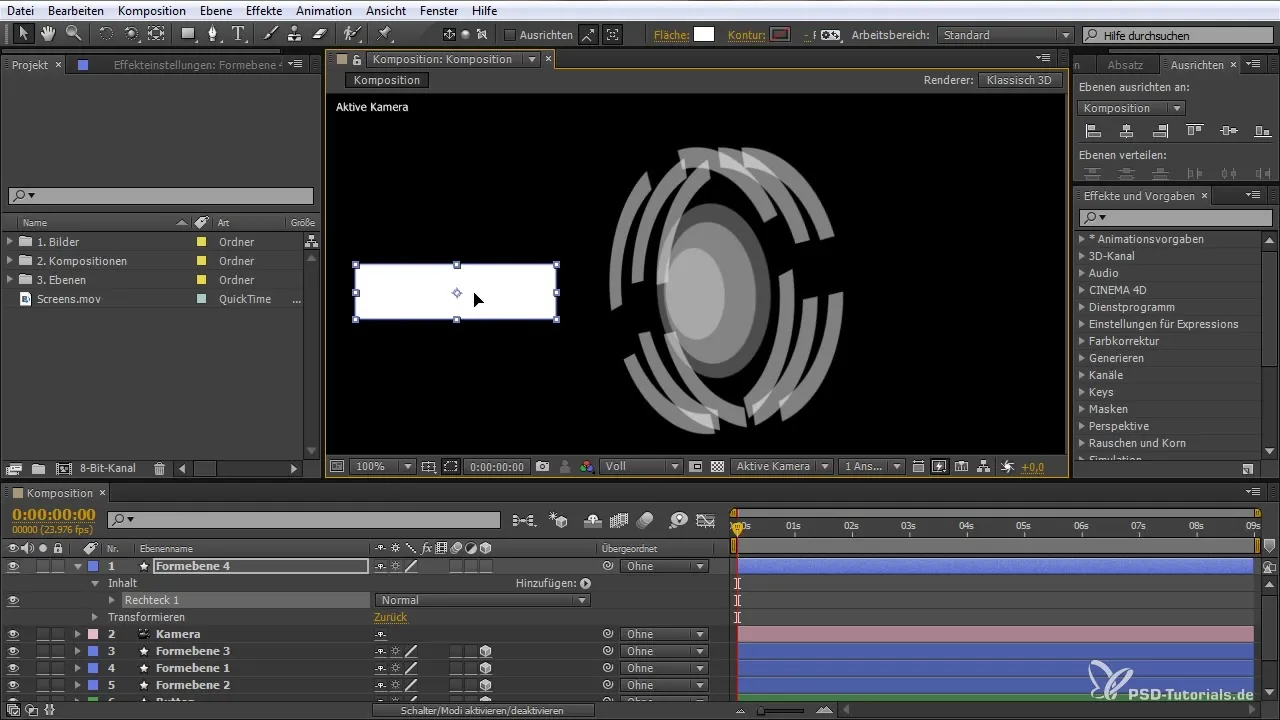Open the Datei menu
The image size is (1280, 720).
(x=21, y=10)
